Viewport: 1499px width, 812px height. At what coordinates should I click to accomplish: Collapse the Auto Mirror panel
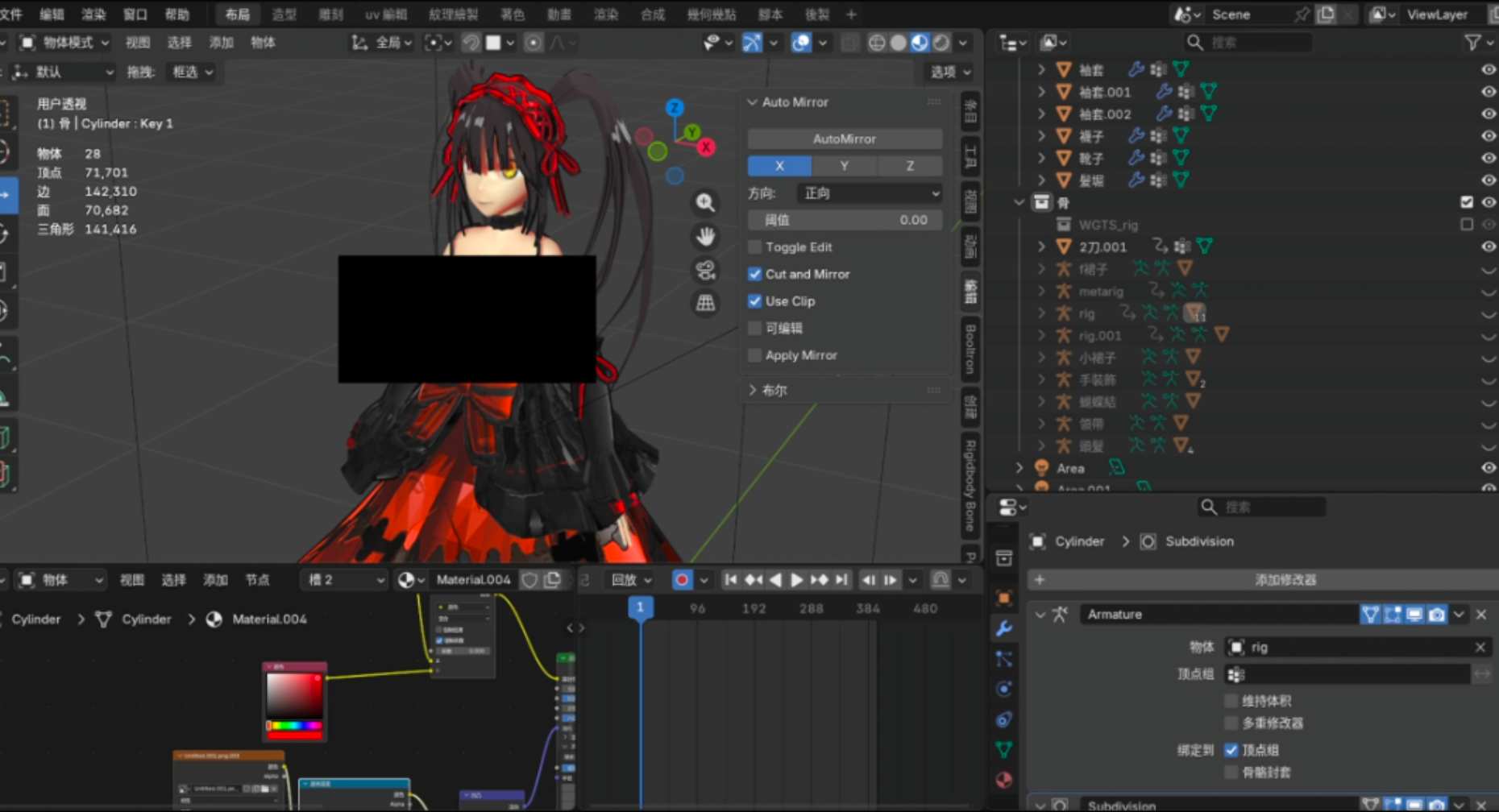(753, 102)
